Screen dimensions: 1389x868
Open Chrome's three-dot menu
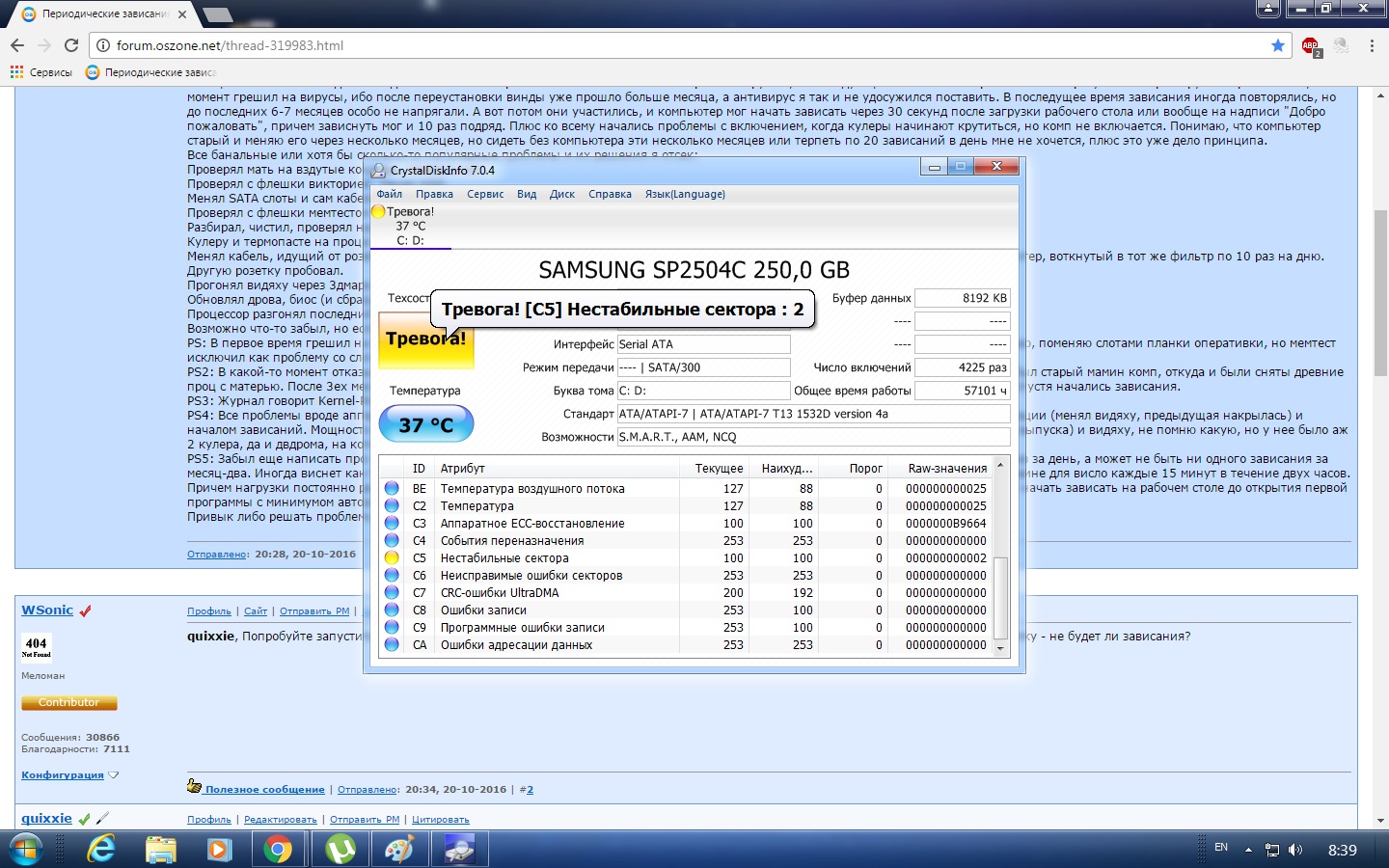pos(1372,45)
